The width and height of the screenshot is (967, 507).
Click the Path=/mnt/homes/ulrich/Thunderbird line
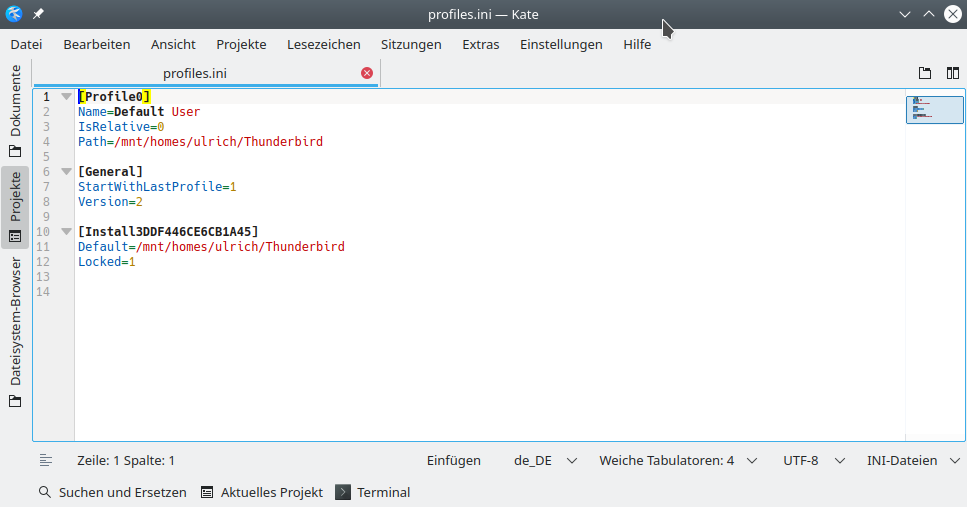[200, 142]
